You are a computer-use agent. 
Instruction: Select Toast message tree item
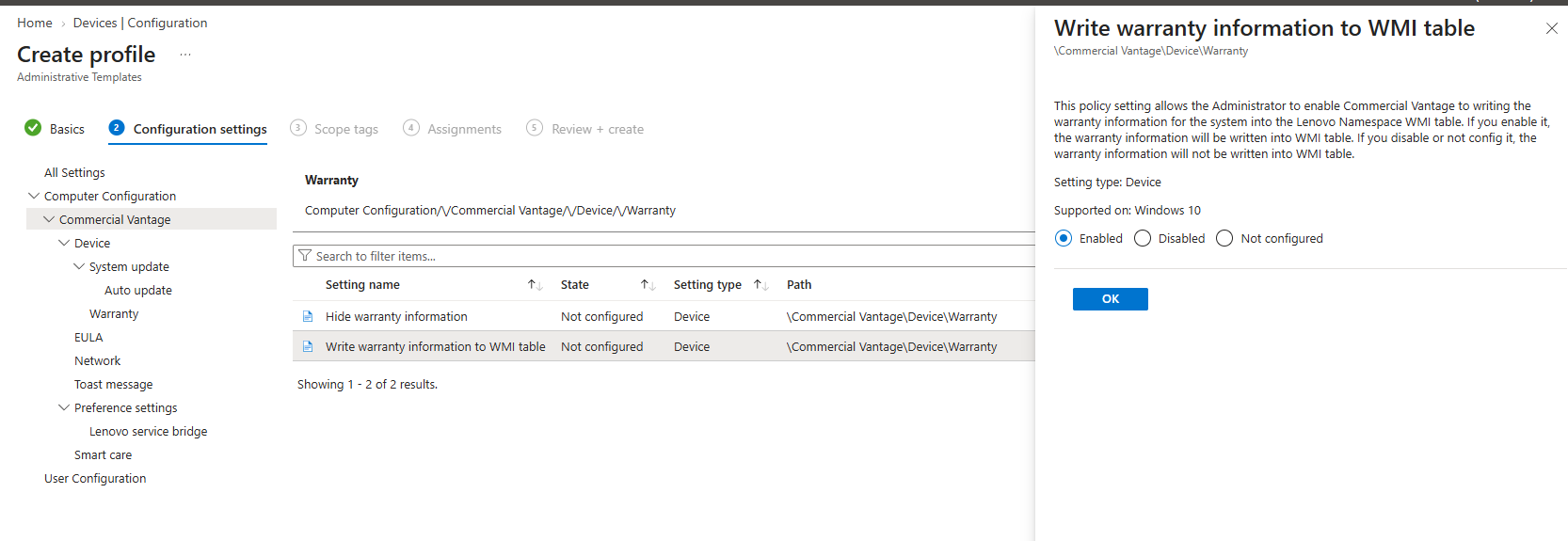114,385
